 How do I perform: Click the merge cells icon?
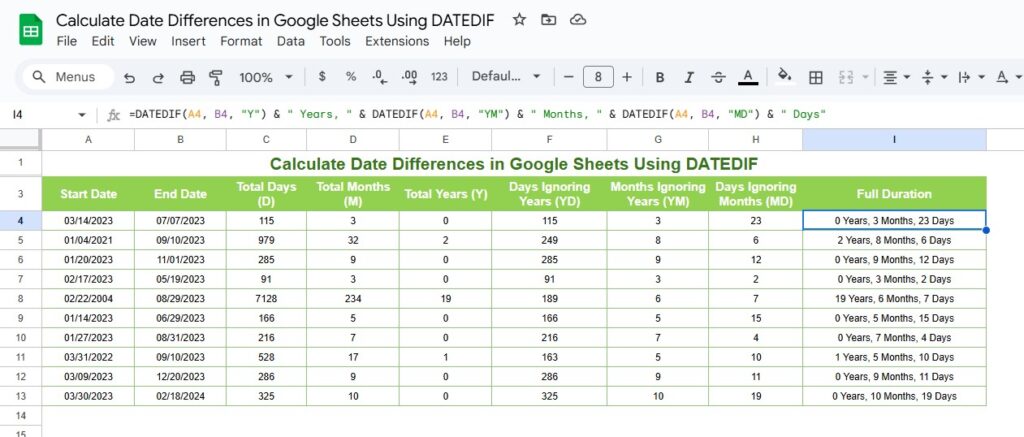(846, 77)
